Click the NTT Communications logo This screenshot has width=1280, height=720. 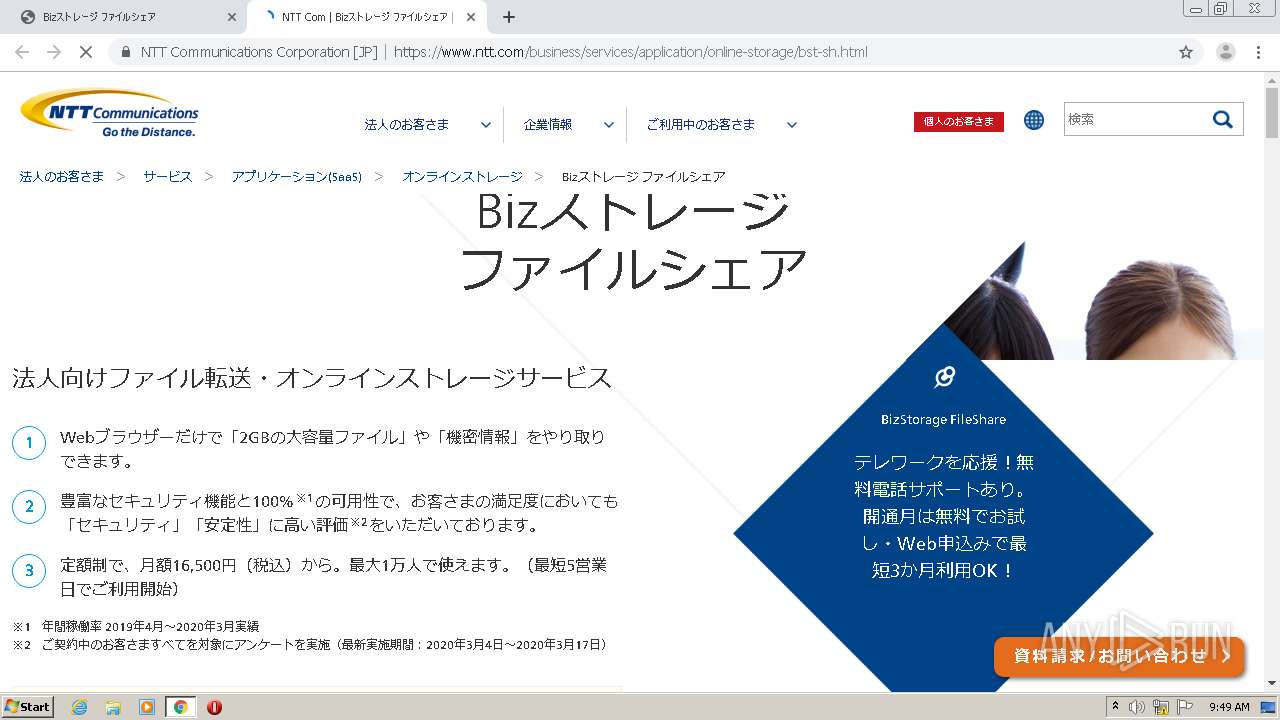(x=110, y=113)
